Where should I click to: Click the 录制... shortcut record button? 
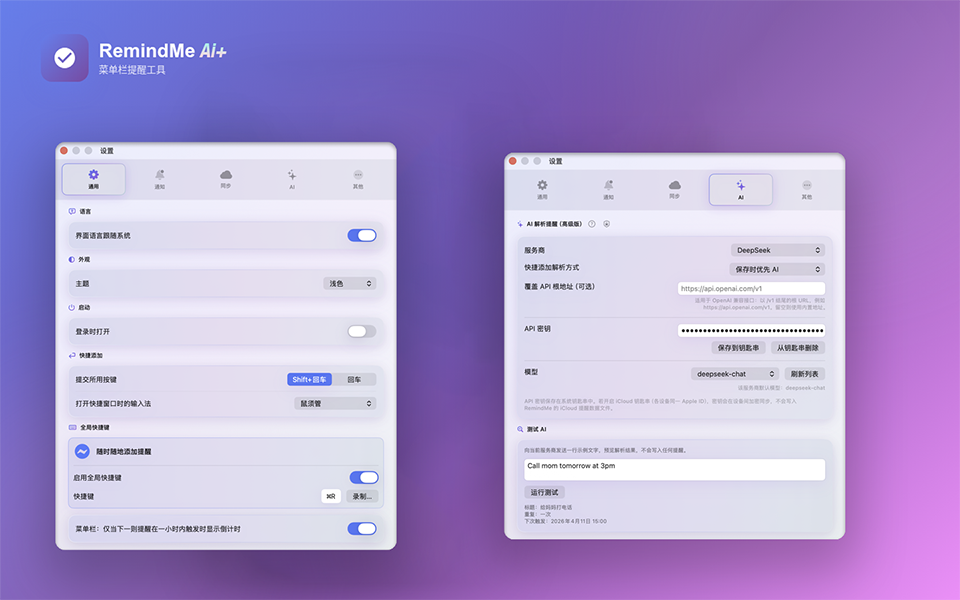point(362,496)
